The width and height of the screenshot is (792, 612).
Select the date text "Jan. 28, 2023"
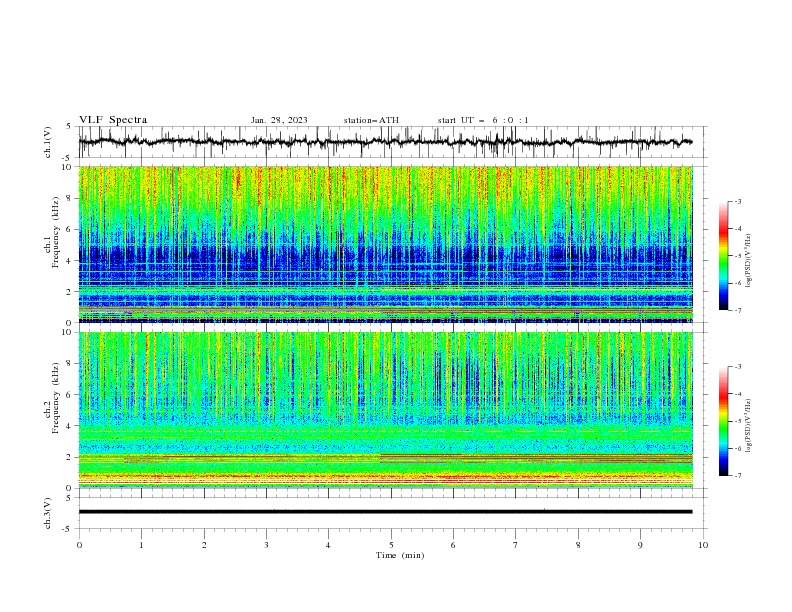(279, 120)
